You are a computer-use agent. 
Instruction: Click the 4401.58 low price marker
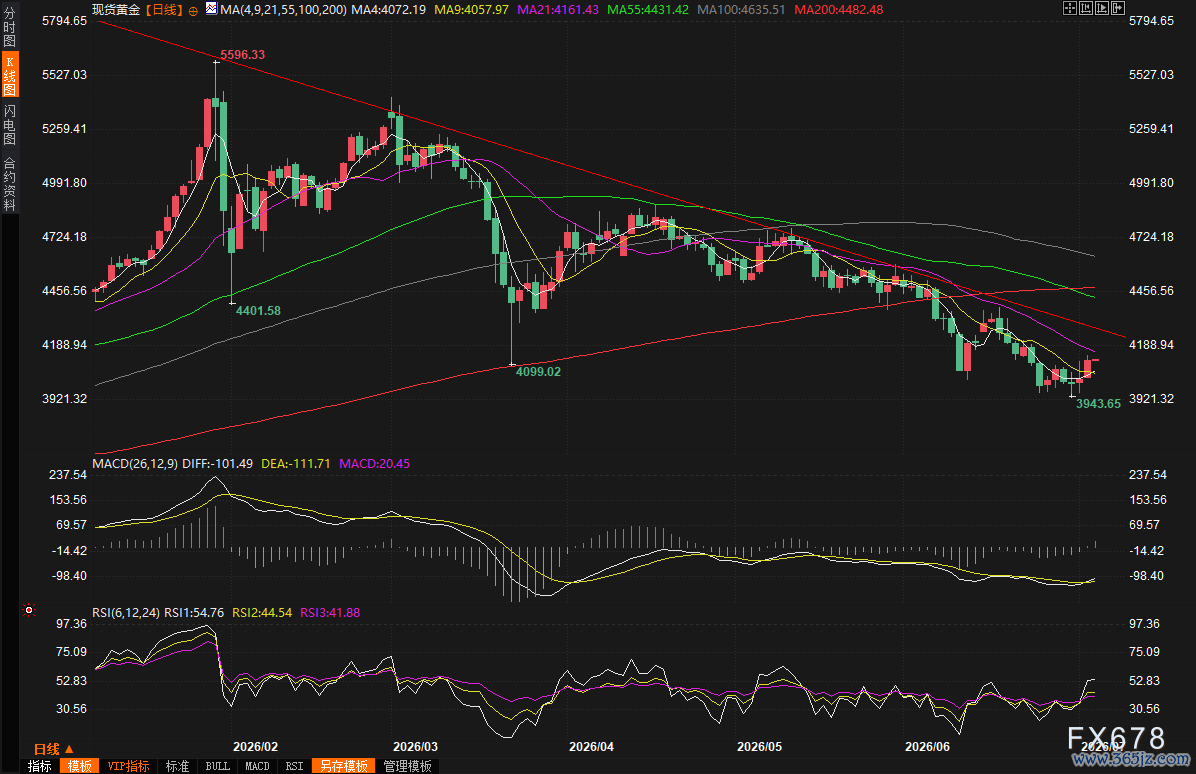pyautogui.click(x=258, y=310)
